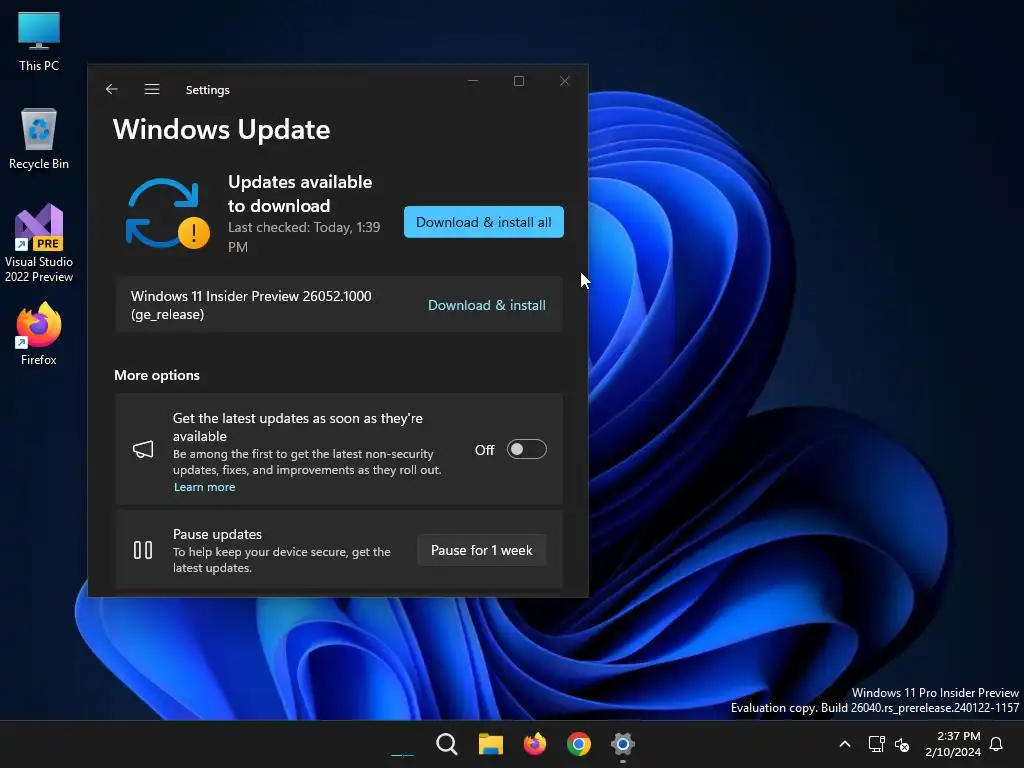Open This PC desktop icon
Screen dimensions: 1024x768
[39, 40]
